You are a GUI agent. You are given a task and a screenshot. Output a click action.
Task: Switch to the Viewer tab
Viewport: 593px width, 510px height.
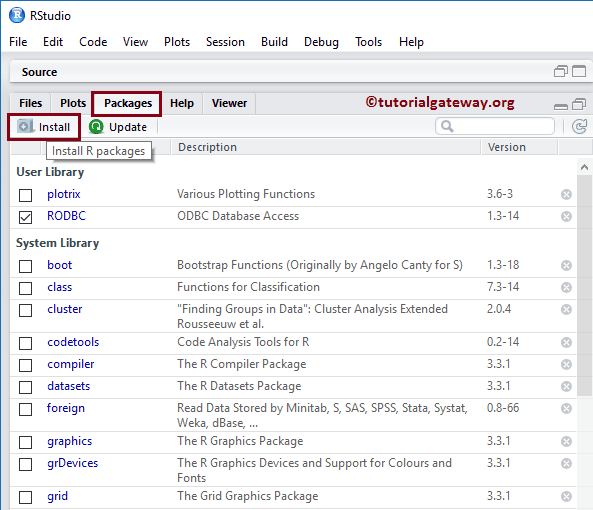pos(229,103)
